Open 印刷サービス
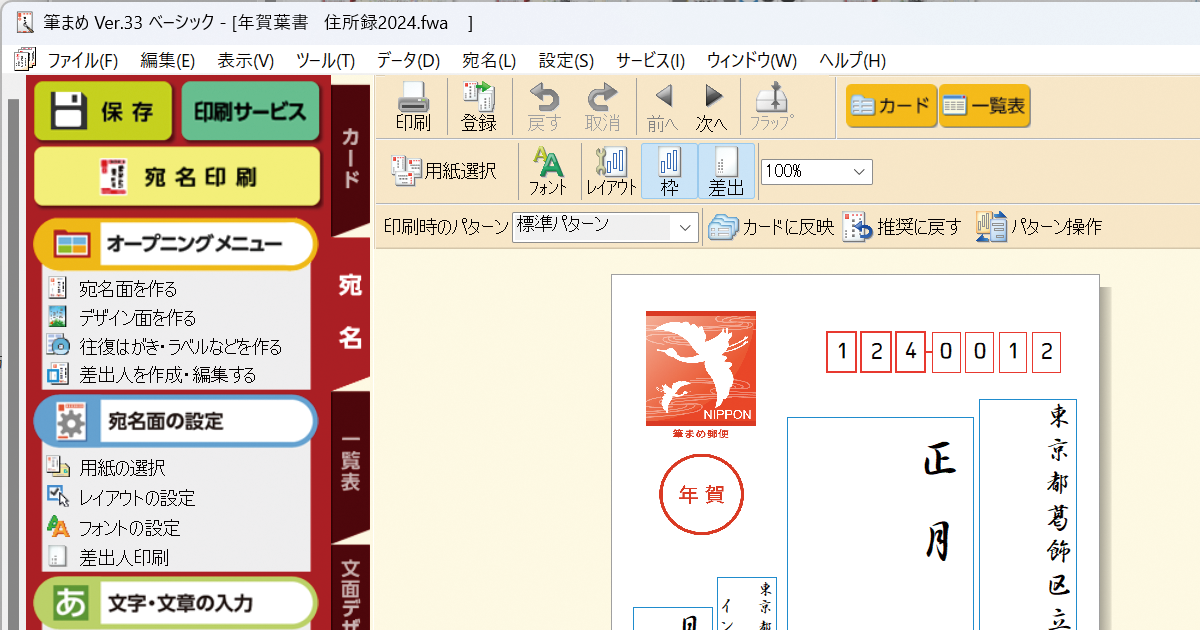The image size is (1200, 630). [x=250, y=111]
